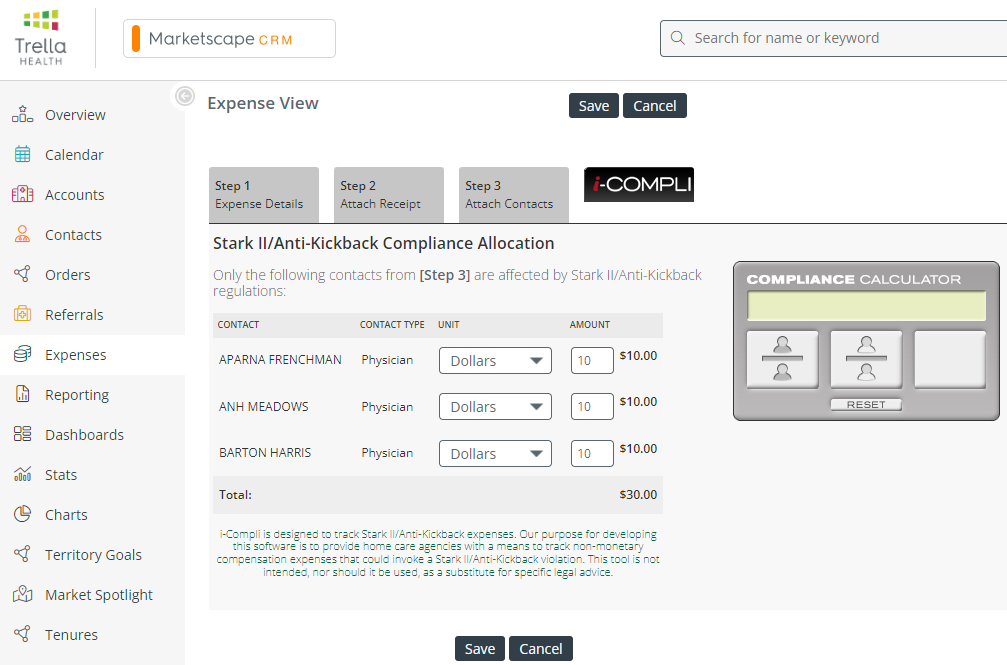Click the APARNA FRENCHMAN contact name
The height and width of the screenshot is (665, 1007).
280,360
